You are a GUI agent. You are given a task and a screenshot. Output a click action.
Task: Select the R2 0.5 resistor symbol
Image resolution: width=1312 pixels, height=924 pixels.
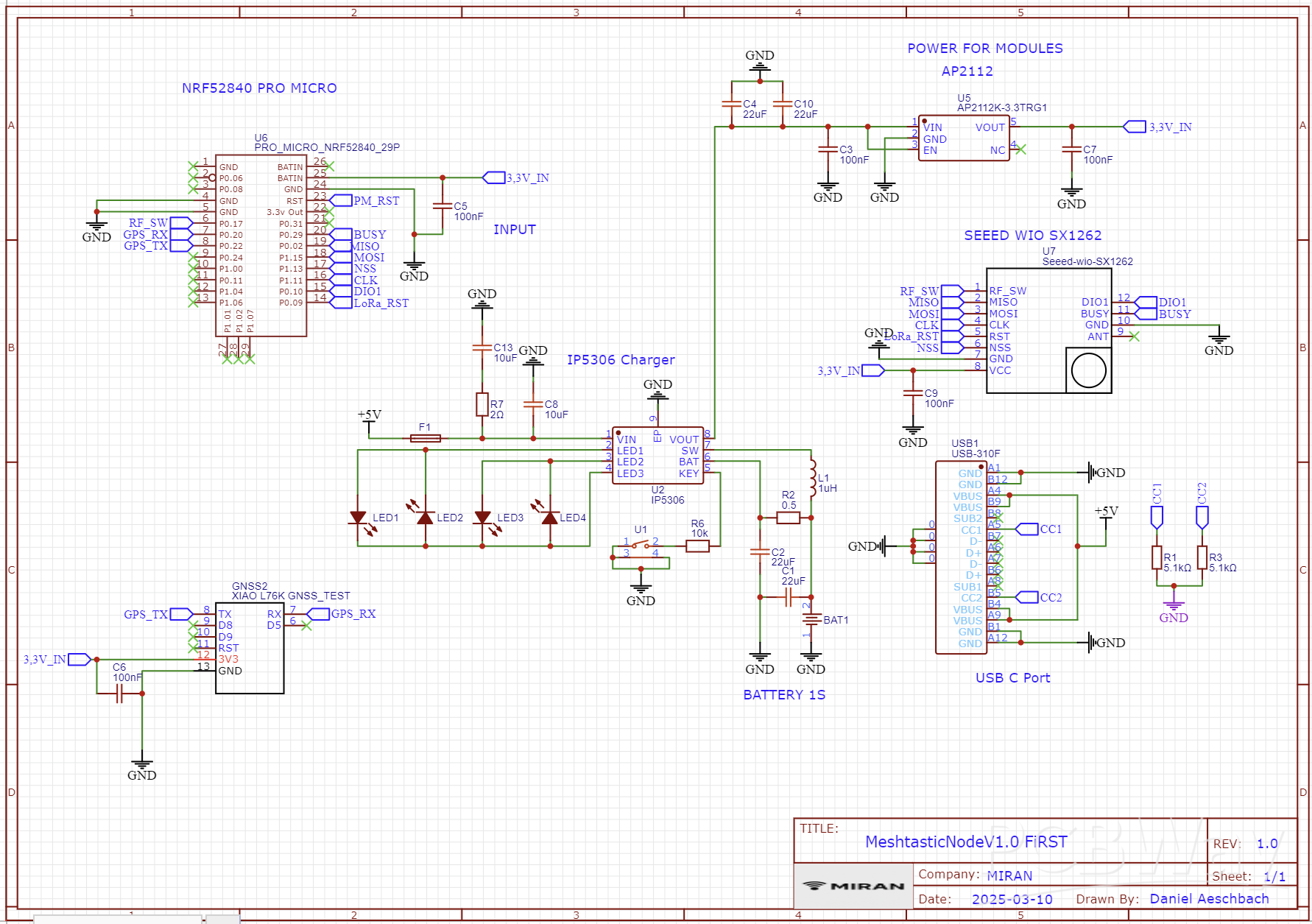coord(788,518)
